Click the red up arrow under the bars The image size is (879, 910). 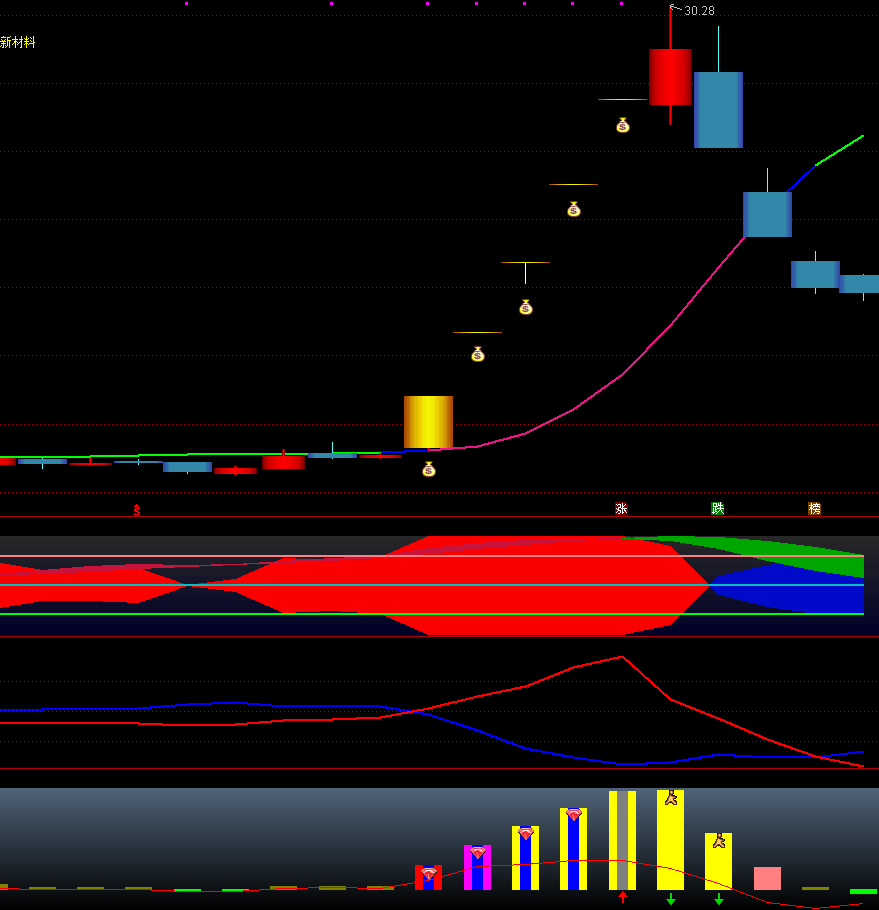(623, 898)
